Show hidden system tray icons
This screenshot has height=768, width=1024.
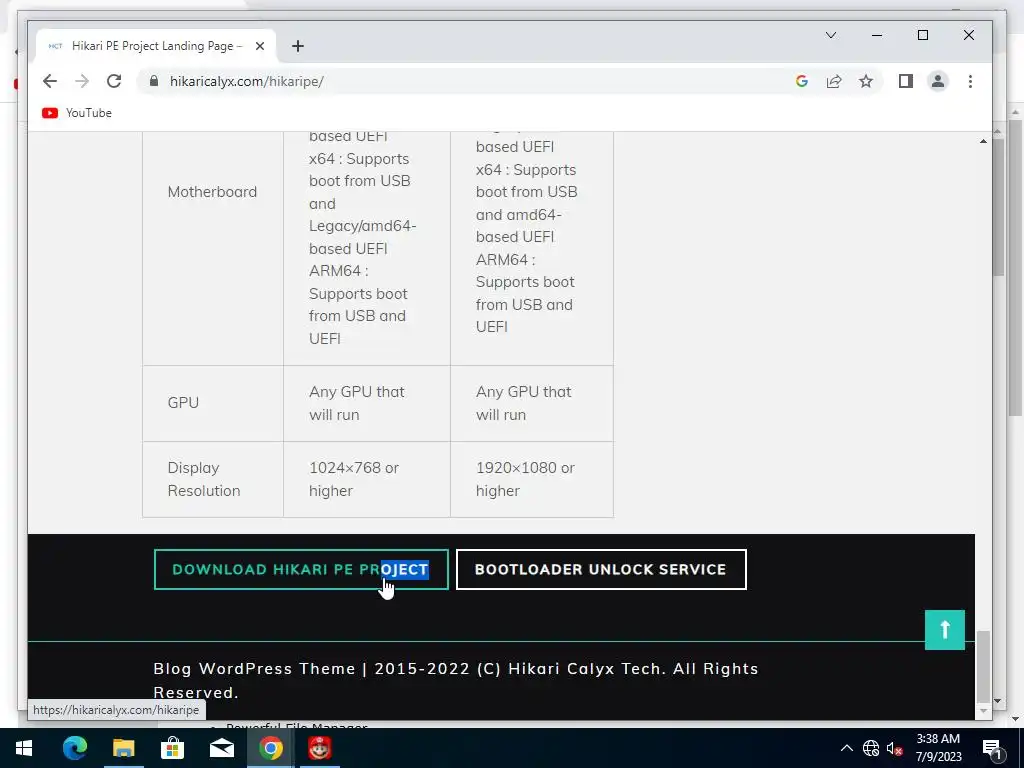pos(846,748)
